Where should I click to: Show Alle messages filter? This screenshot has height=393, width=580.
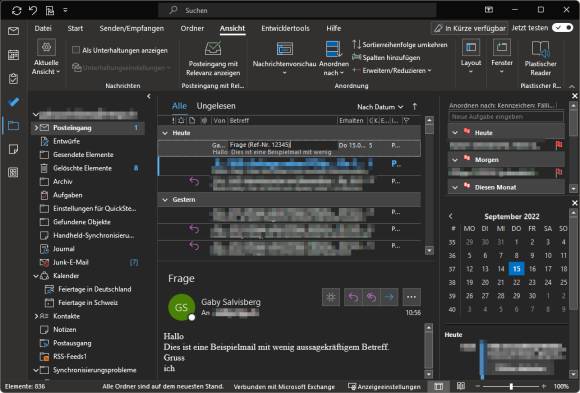click(x=179, y=106)
